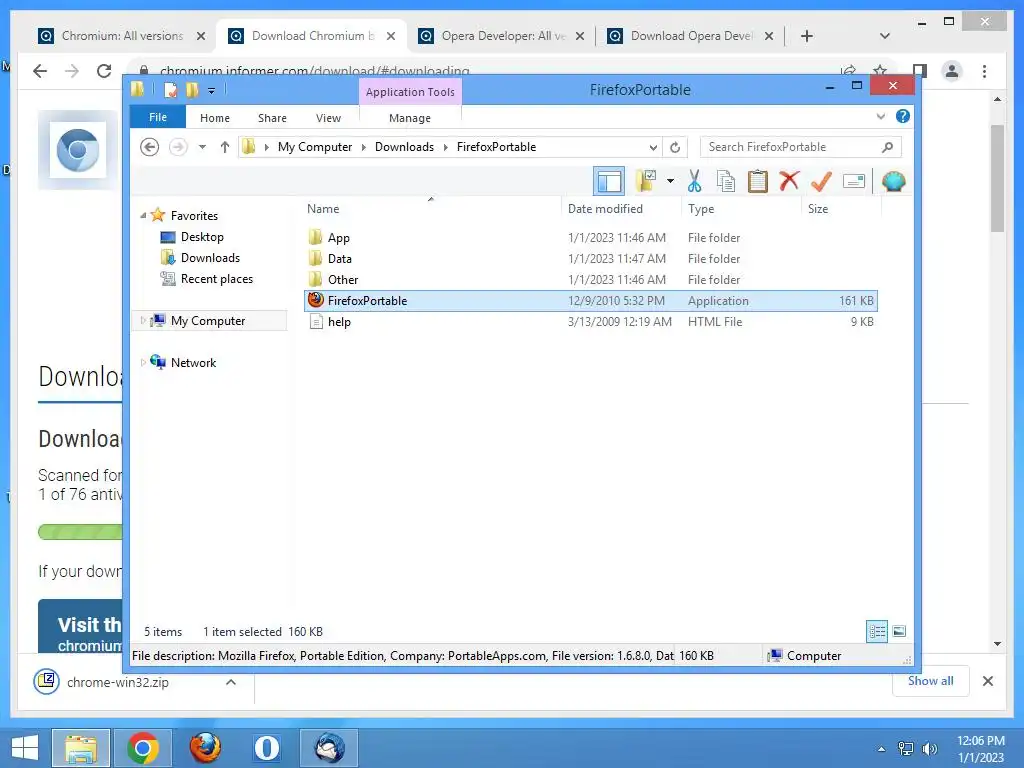Open recent locations dropdown arrow
This screenshot has height=768, width=1024.
click(x=202, y=147)
